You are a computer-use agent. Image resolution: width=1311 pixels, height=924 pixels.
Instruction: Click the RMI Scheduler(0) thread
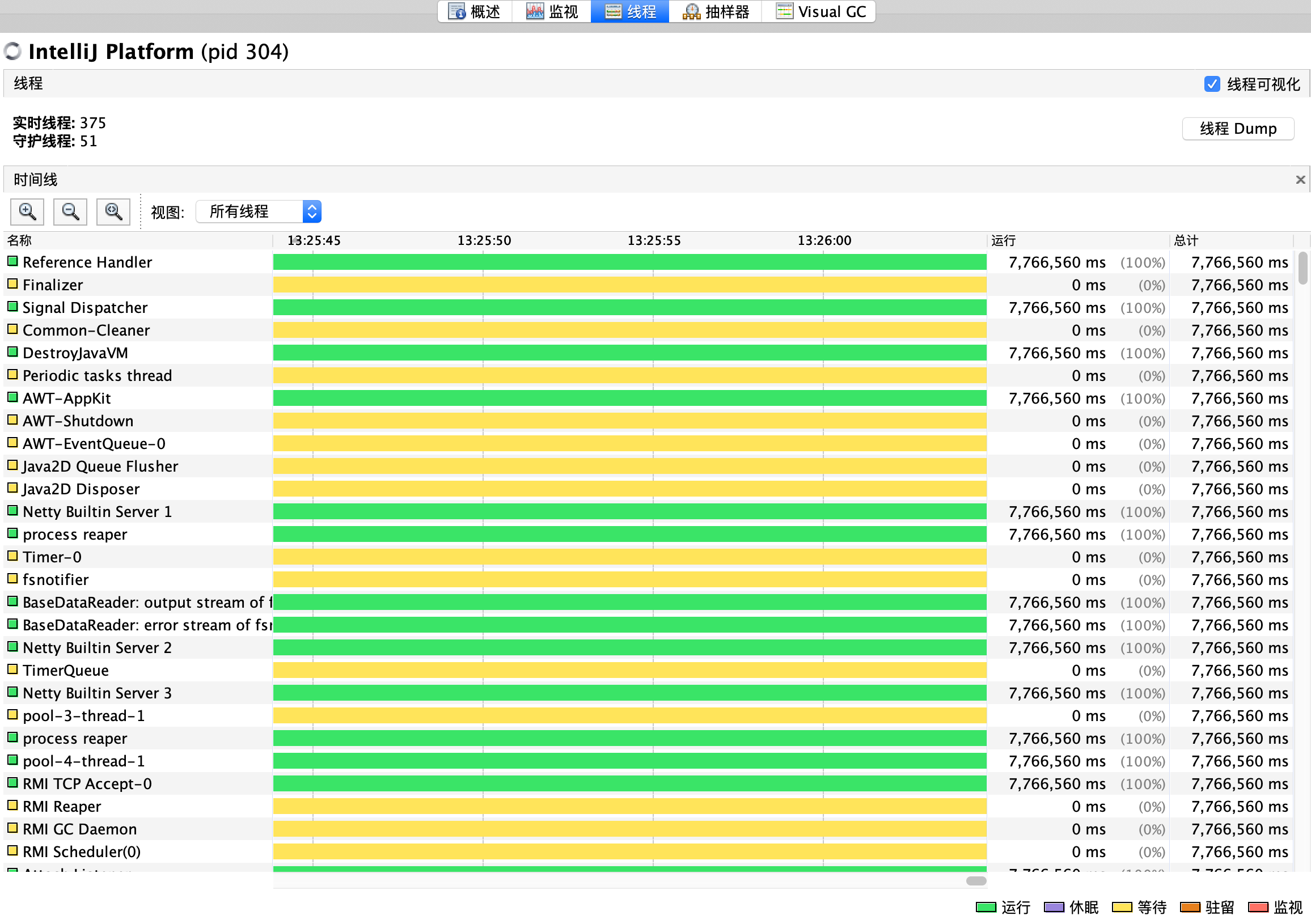(82, 852)
